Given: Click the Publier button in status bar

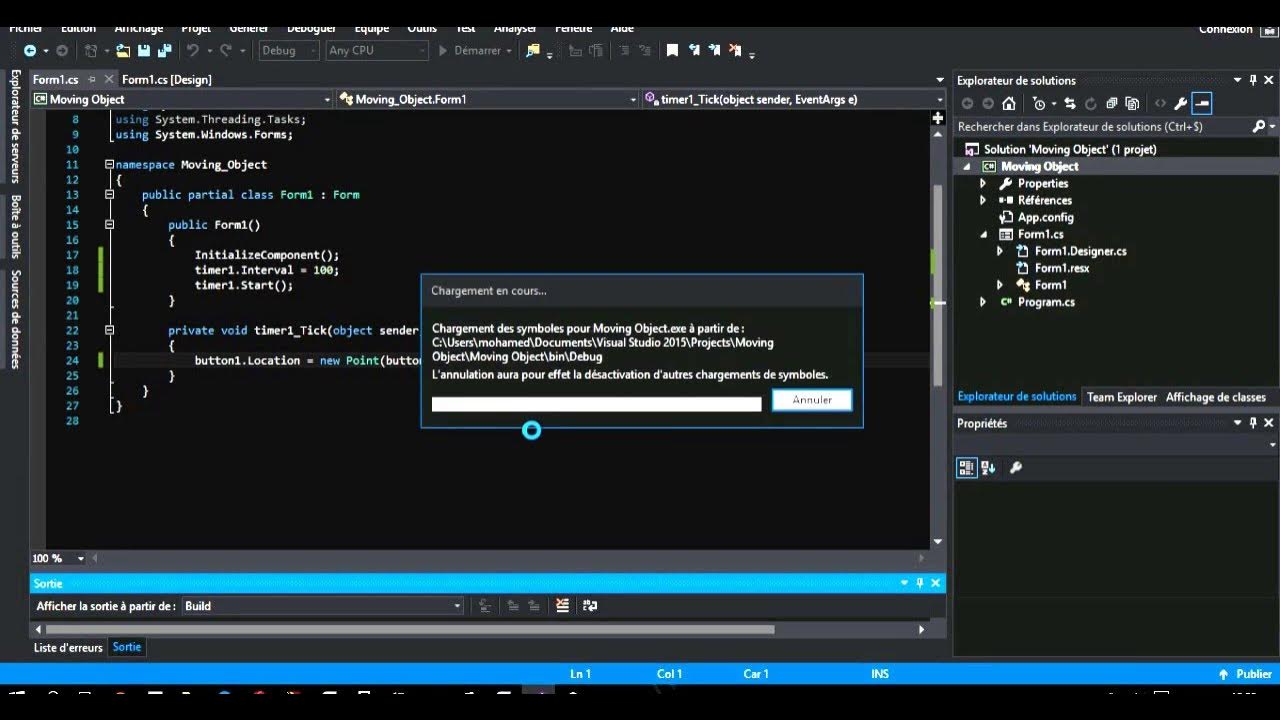Looking at the screenshot, I should 1245,674.
